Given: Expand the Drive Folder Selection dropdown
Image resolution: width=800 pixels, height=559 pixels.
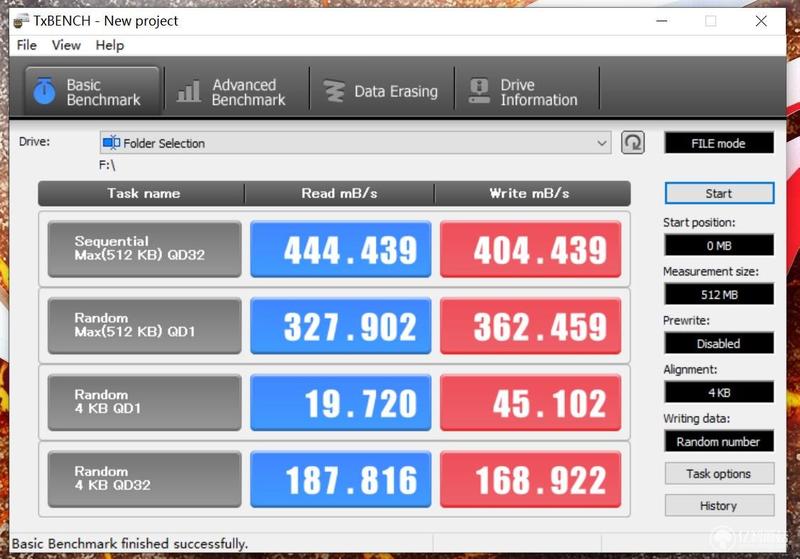Looking at the screenshot, I should point(355,143).
